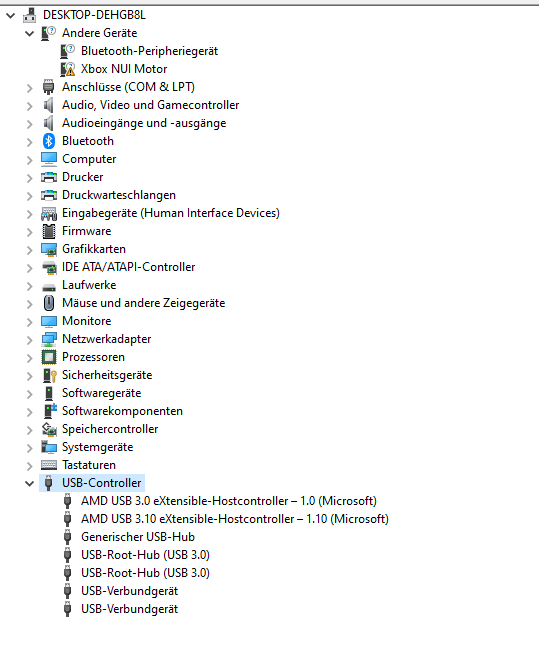
Task: Click the IDE ATA/ATAPI-Controller icon
Action: [x=49, y=267]
